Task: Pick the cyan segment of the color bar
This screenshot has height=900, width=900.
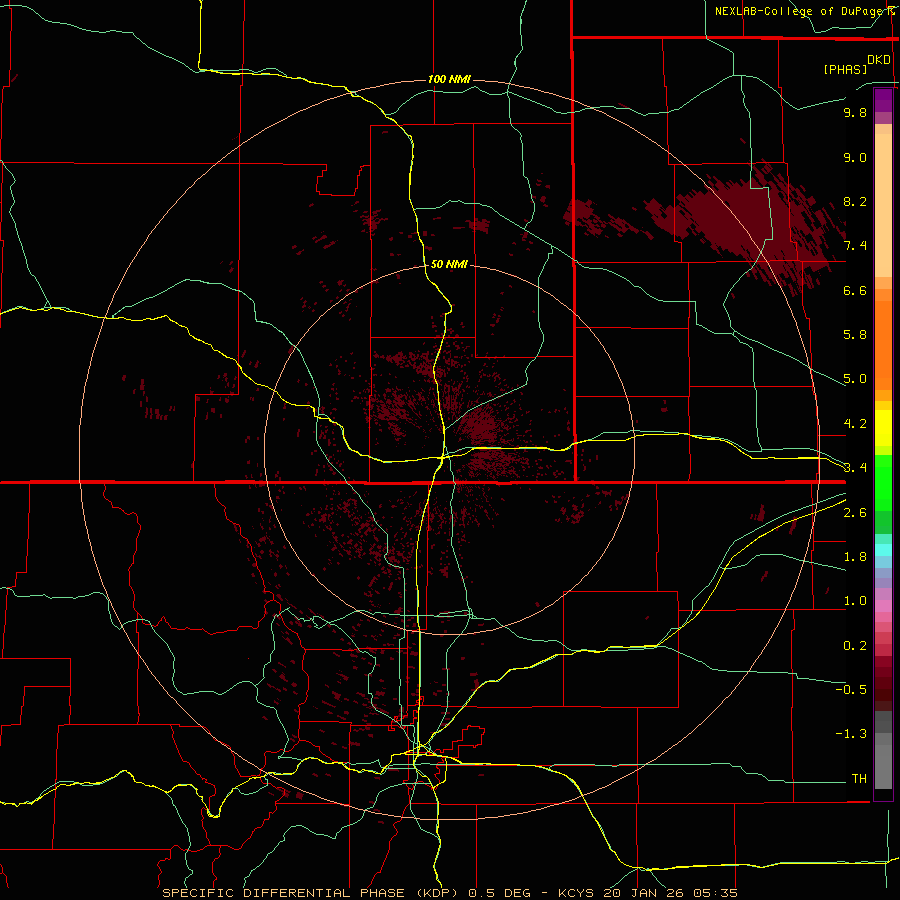Action: [x=883, y=550]
